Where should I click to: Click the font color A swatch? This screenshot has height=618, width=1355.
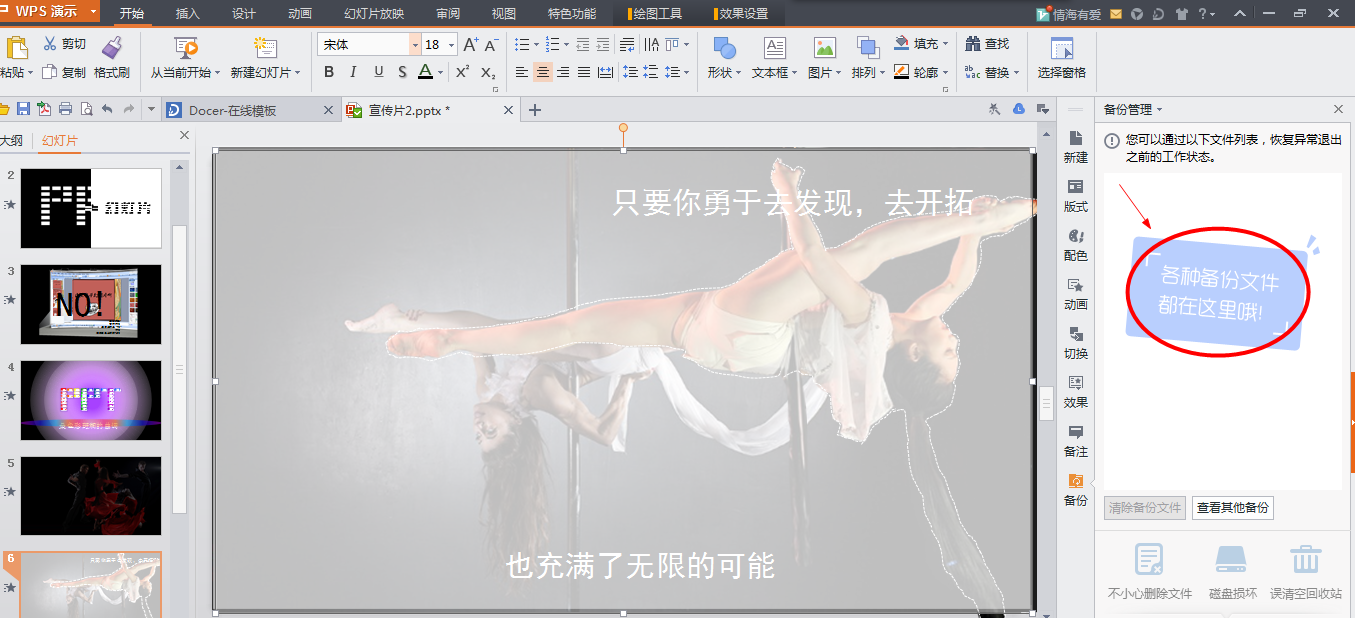(425, 72)
